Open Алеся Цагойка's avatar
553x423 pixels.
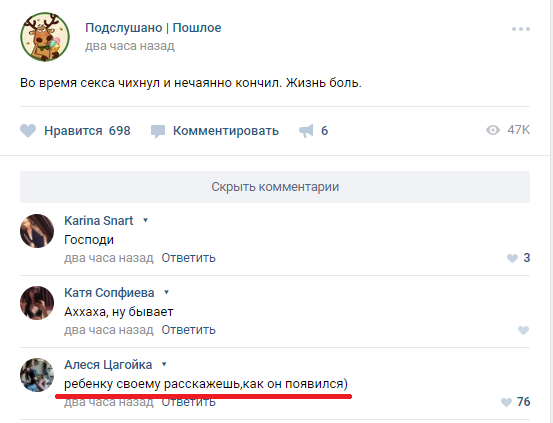(37, 375)
